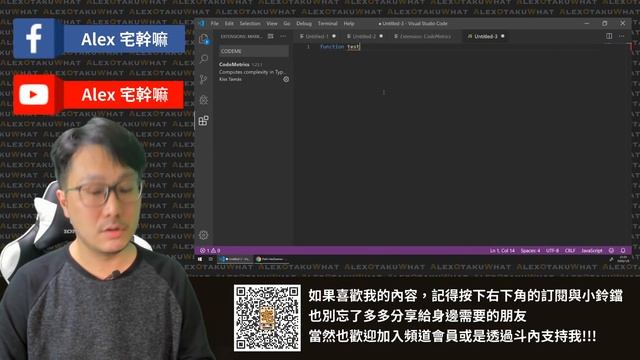Open the Manage gear in activity bar
Viewport: 640px width, 360px height.
[203, 235]
